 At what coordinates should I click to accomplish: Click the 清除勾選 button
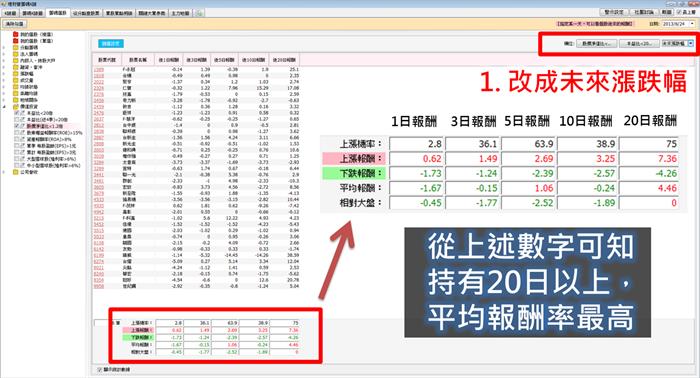coord(15,24)
